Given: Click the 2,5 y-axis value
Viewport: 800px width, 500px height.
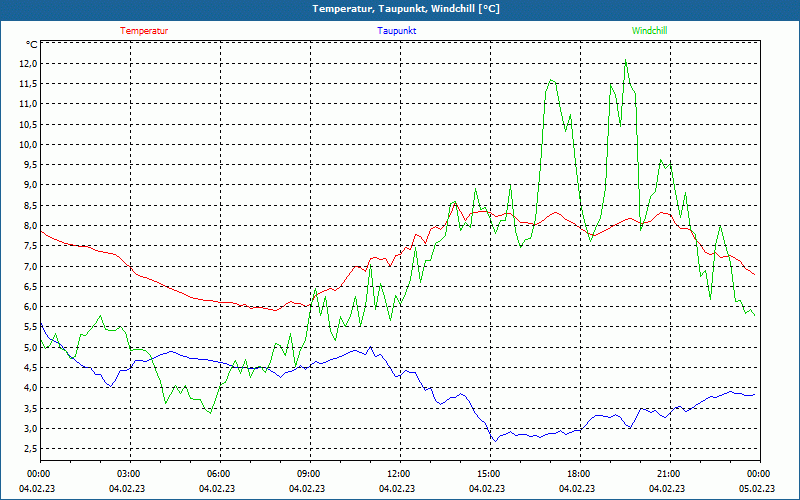Looking at the screenshot, I should click(30, 448).
